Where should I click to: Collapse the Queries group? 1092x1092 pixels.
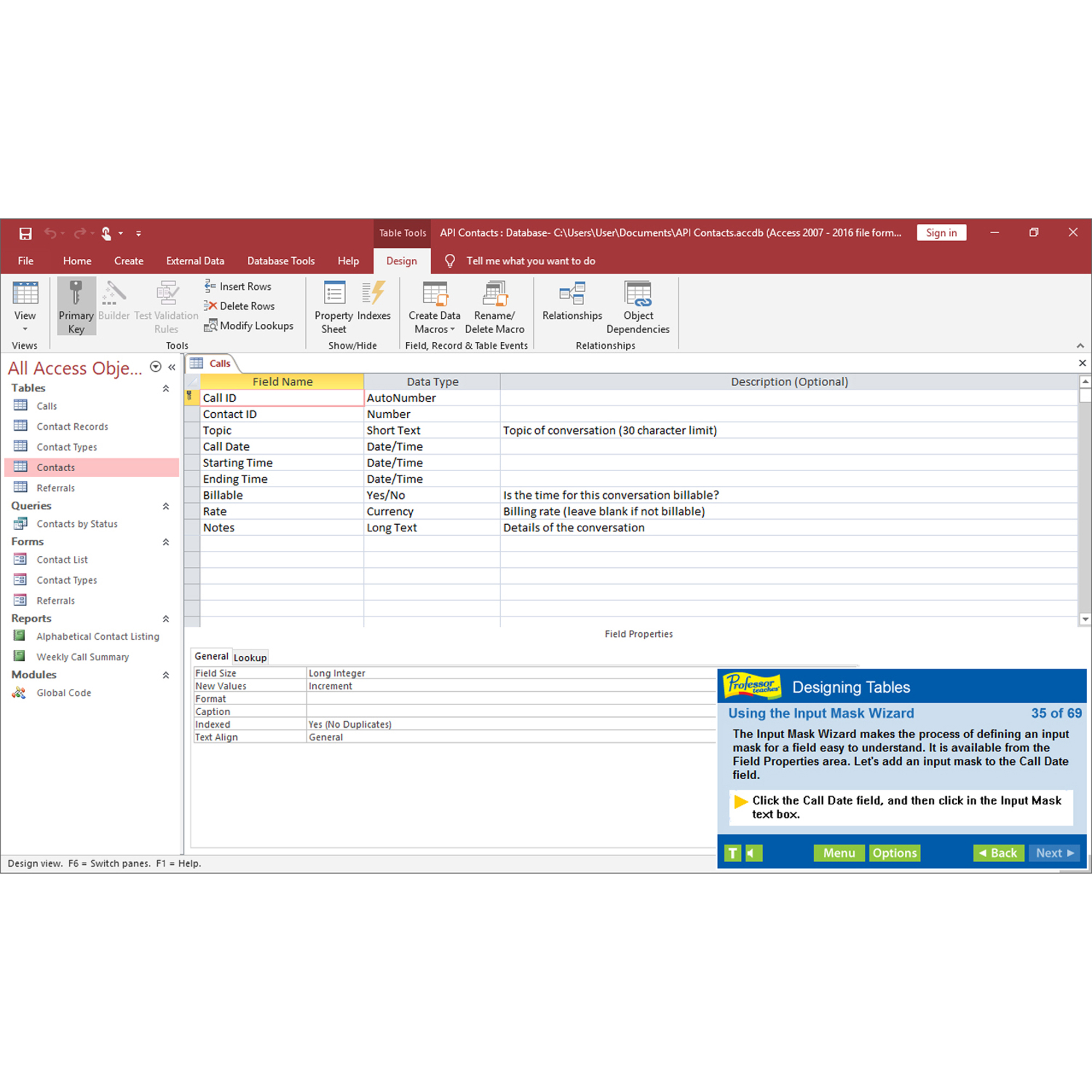coord(165,506)
